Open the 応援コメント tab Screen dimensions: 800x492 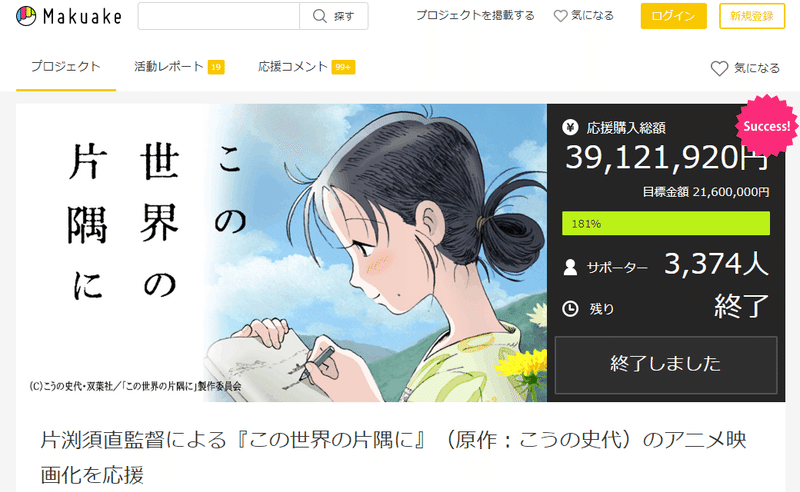tap(292, 66)
